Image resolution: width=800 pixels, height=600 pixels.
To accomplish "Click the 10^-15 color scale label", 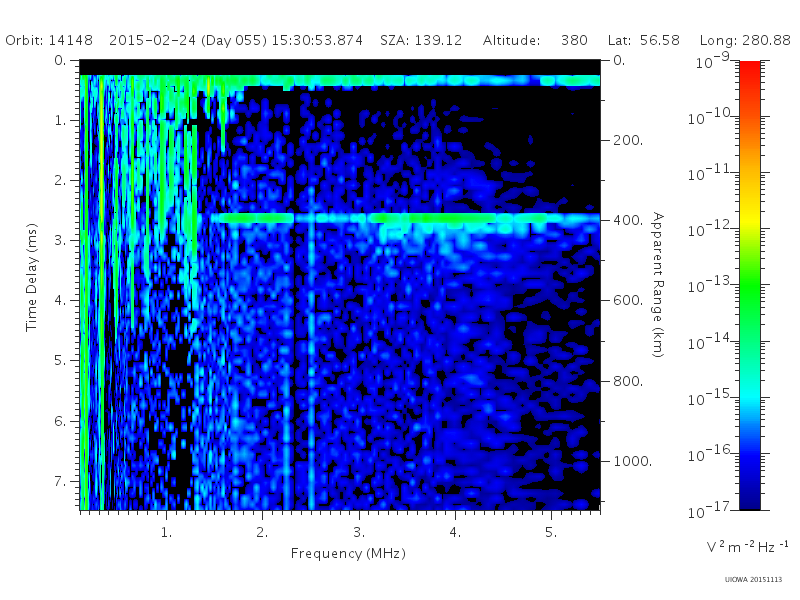I will click(x=711, y=397).
